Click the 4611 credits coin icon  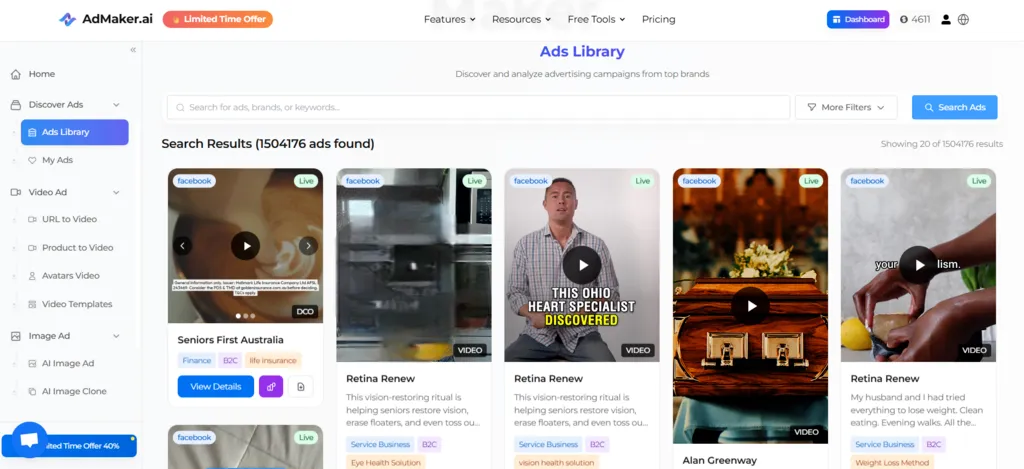[x=904, y=20]
